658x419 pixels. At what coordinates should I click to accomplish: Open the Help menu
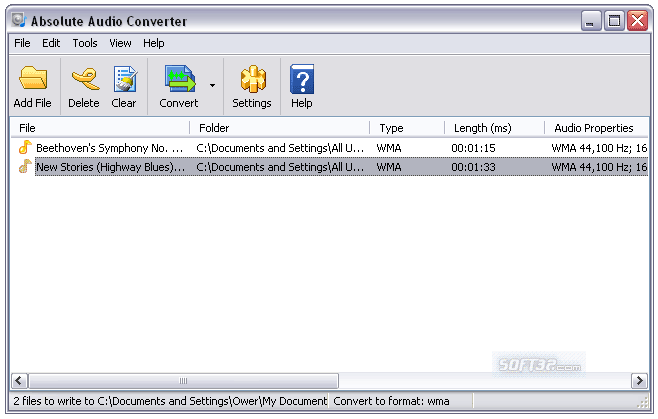coord(154,43)
